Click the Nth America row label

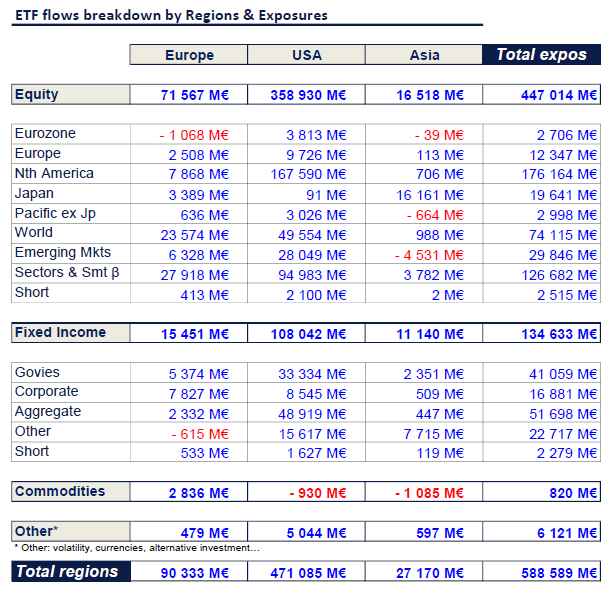[54, 174]
